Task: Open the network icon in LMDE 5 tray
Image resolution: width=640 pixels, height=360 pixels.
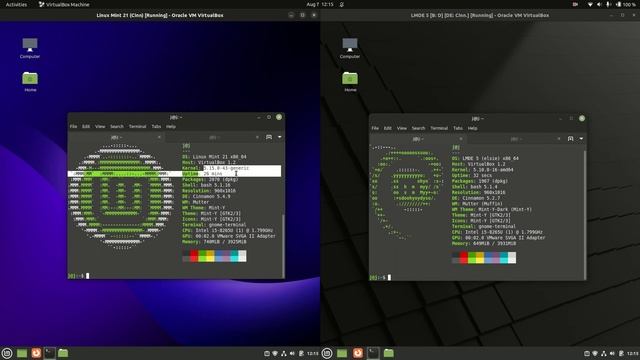Action: point(604,353)
